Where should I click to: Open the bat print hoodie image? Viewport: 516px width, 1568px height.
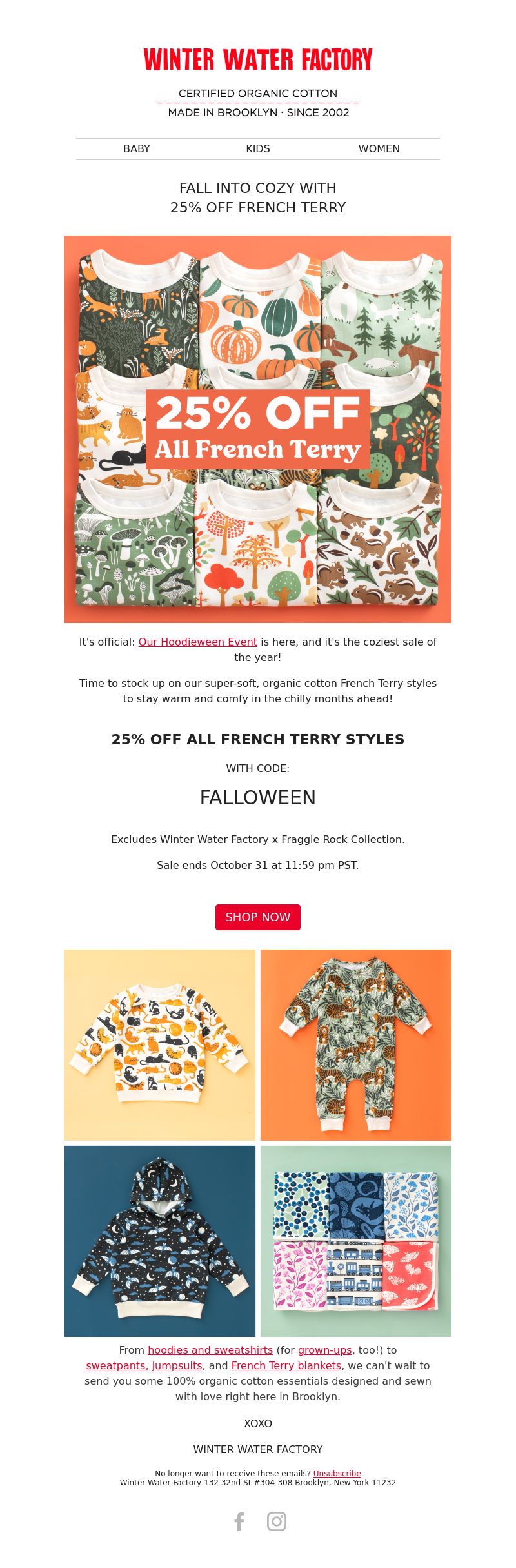160,1241
